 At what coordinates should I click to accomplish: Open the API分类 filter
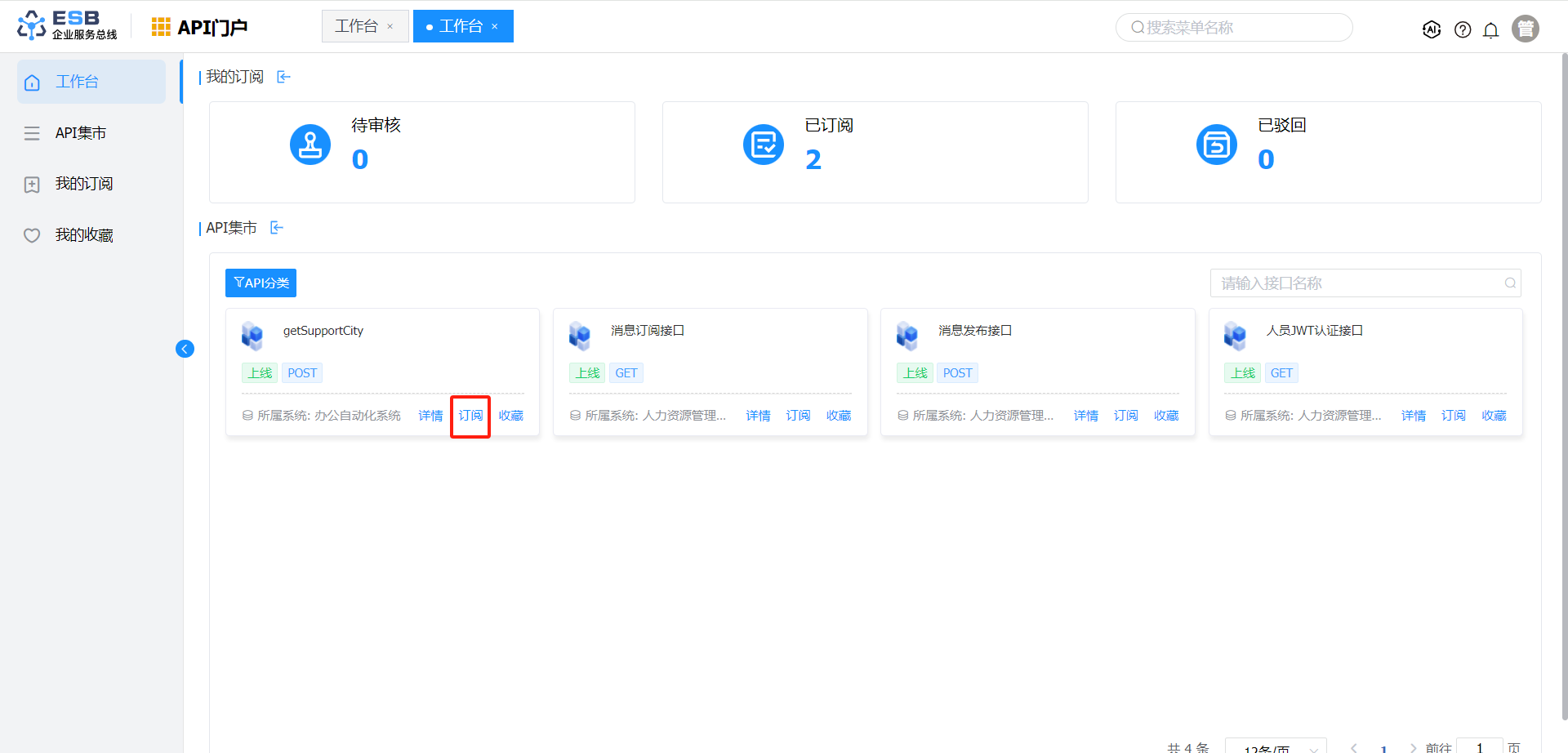pyautogui.click(x=261, y=283)
